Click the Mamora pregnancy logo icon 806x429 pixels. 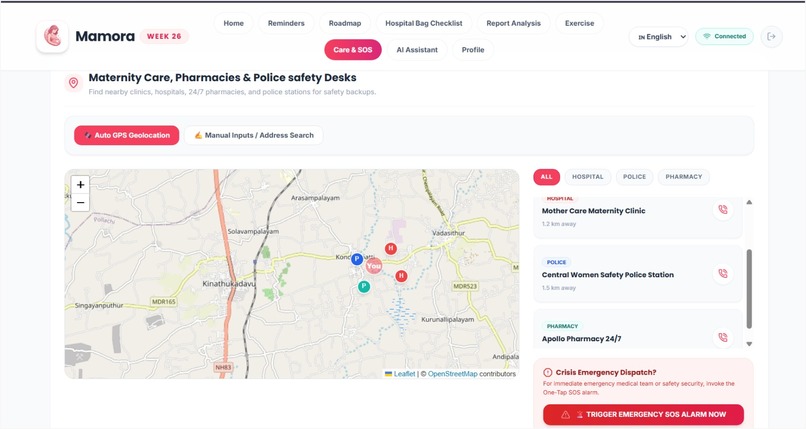[x=52, y=36]
